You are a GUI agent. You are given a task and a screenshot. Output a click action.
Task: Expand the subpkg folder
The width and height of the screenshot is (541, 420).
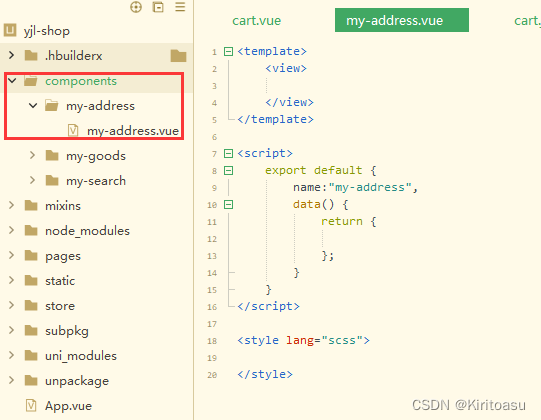[11, 330]
